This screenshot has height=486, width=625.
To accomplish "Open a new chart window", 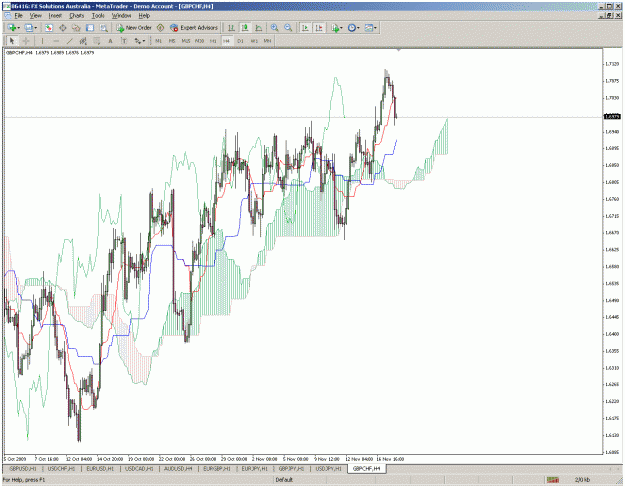I will tap(12, 28).
